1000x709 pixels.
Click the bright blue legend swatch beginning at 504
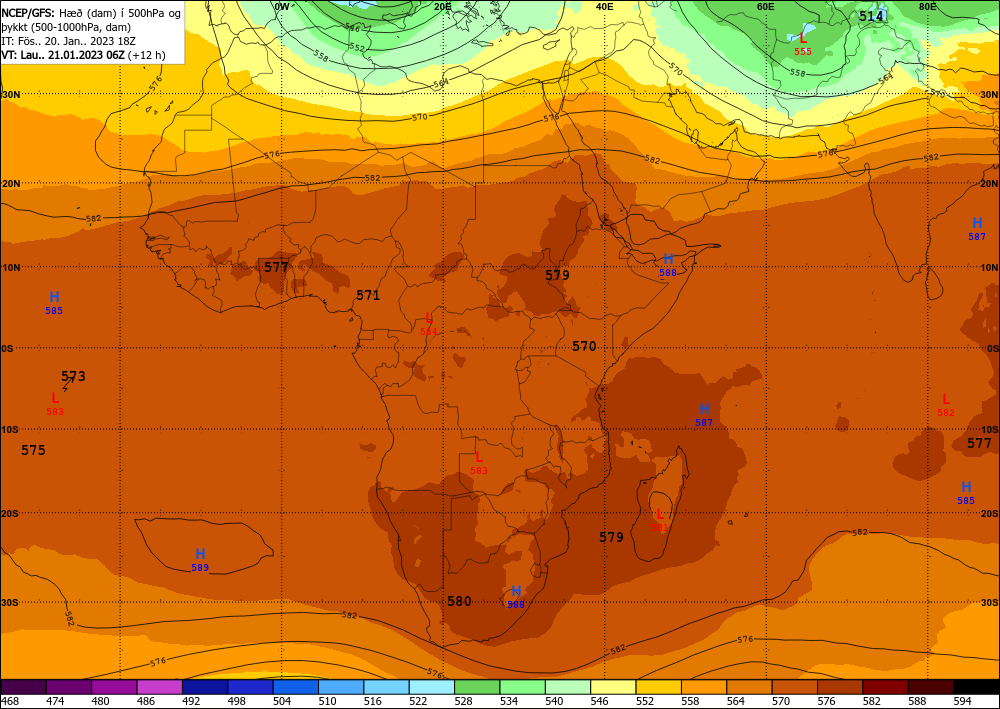coord(295,687)
